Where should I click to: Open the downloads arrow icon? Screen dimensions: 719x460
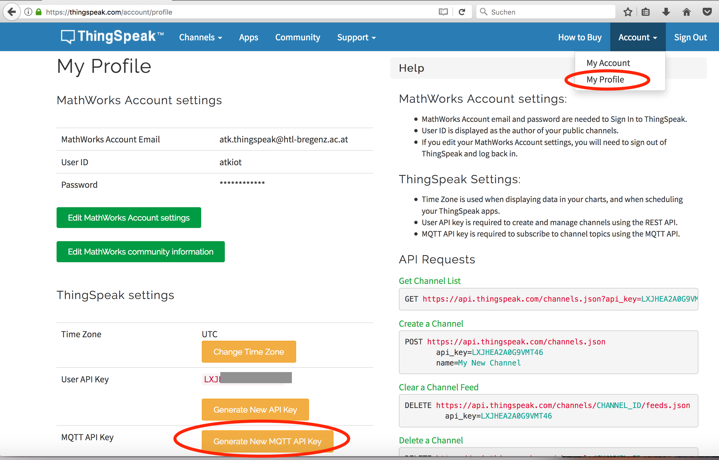666,12
